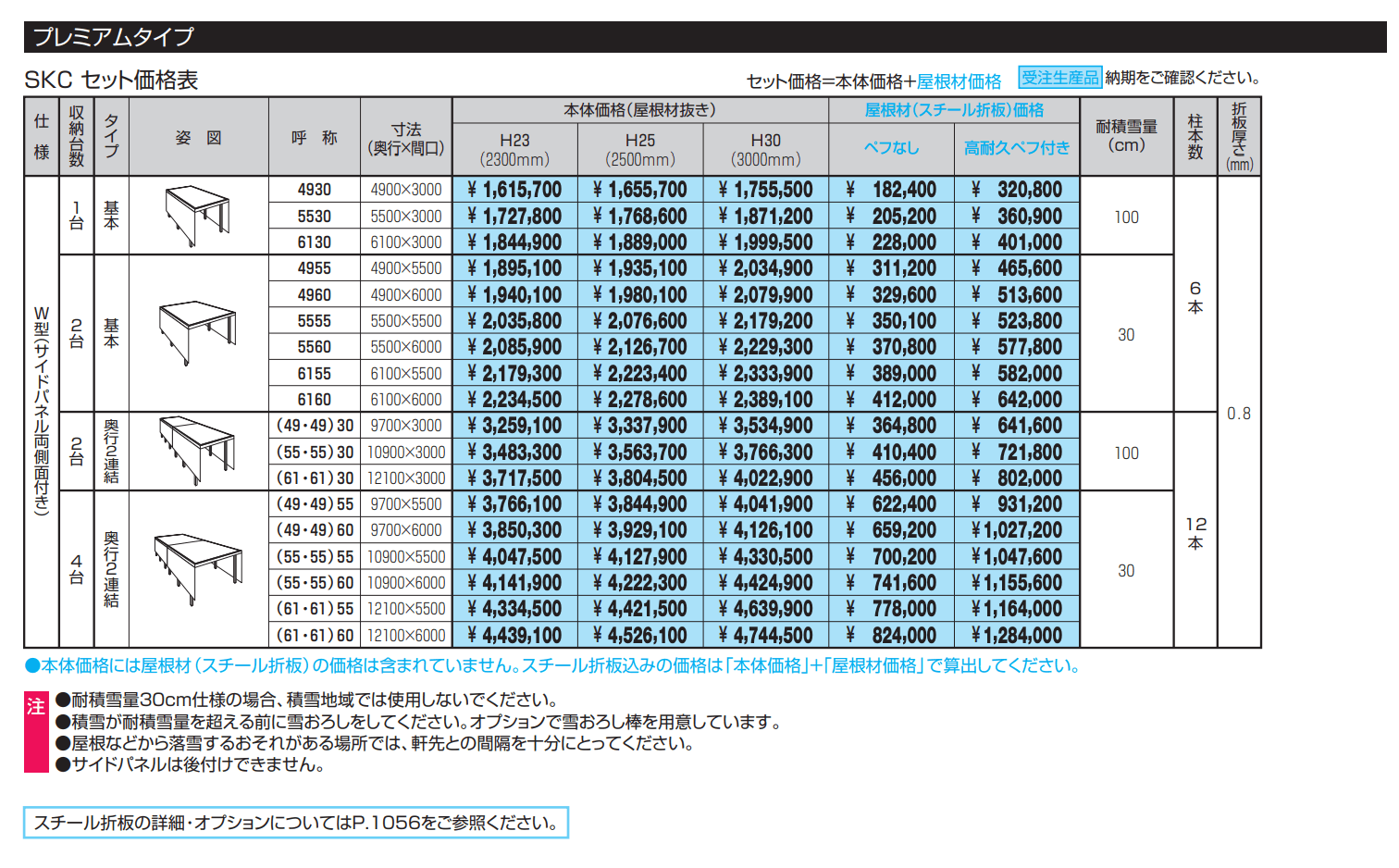Expand the 屋根材（スチール折板）価格 section

point(953,109)
